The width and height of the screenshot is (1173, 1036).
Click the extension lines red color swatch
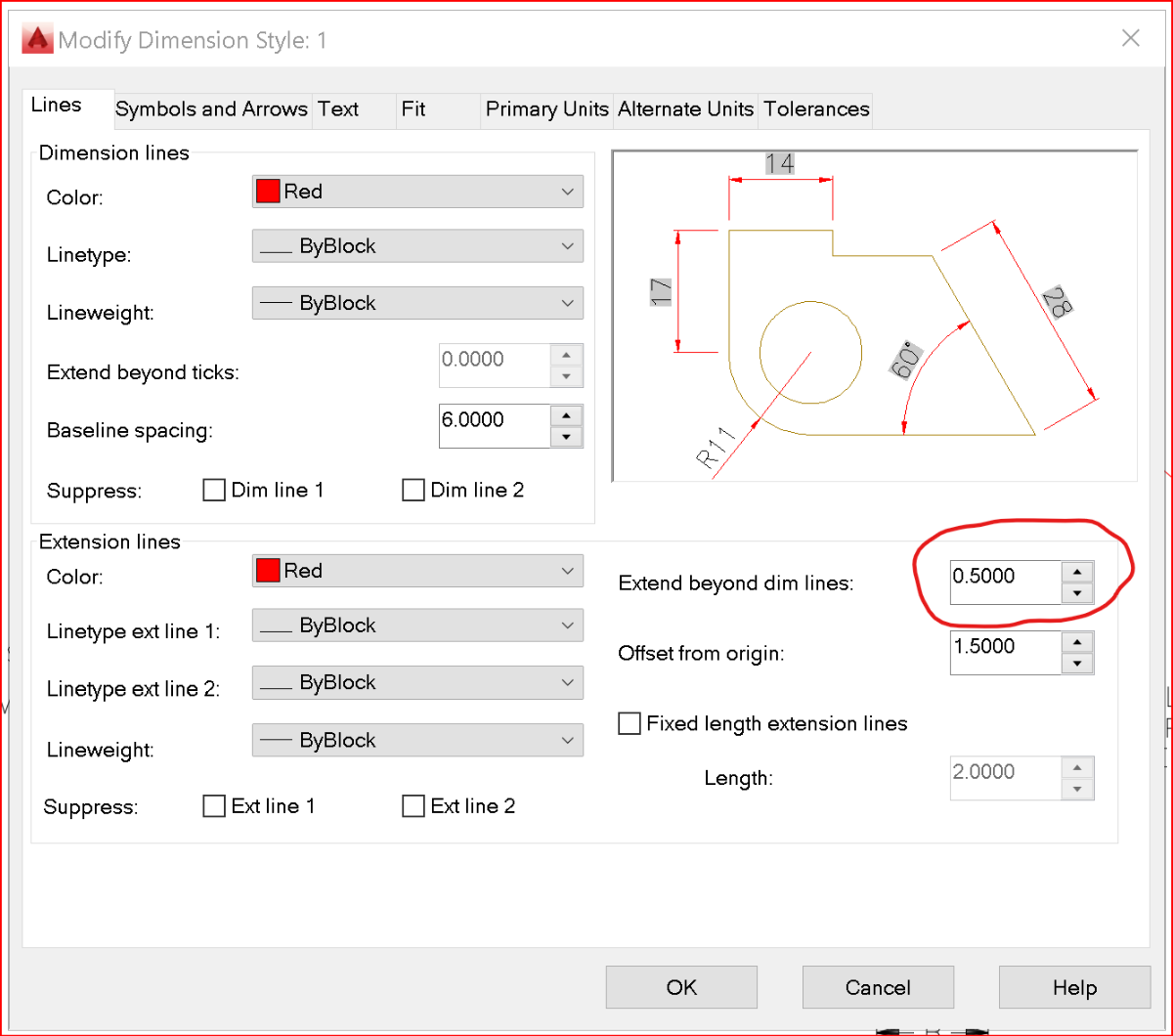click(268, 571)
